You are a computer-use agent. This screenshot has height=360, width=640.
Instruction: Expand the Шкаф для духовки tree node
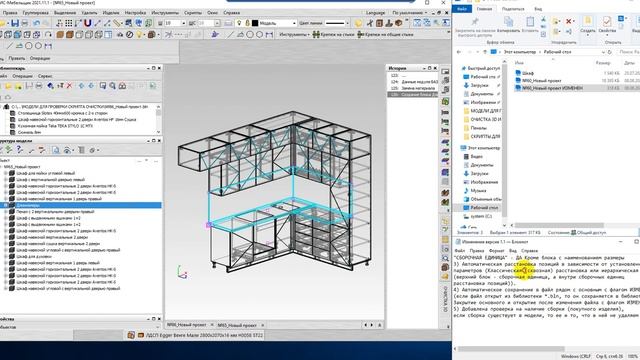pyautogui.click(x=6, y=256)
